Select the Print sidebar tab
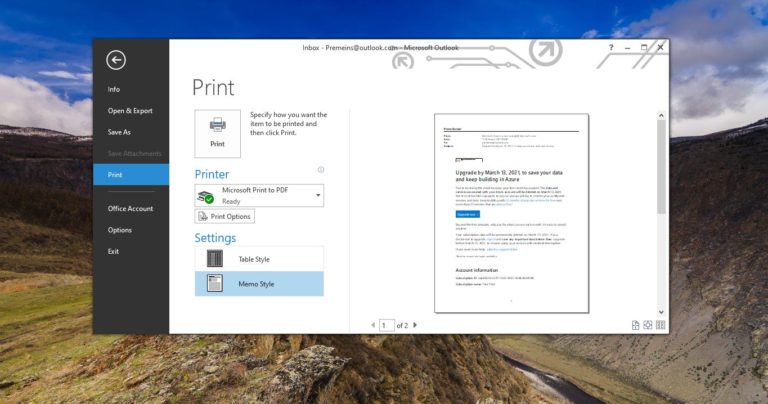The height and width of the screenshot is (404, 768). click(131, 175)
